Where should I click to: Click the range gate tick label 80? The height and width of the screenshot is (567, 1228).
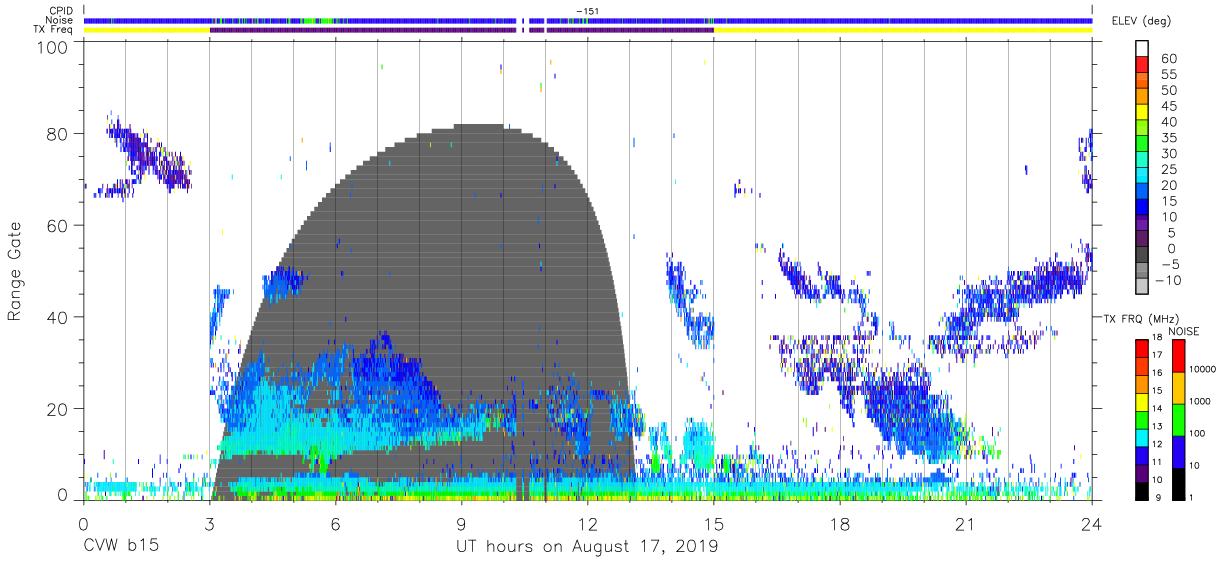pyautogui.click(x=58, y=134)
